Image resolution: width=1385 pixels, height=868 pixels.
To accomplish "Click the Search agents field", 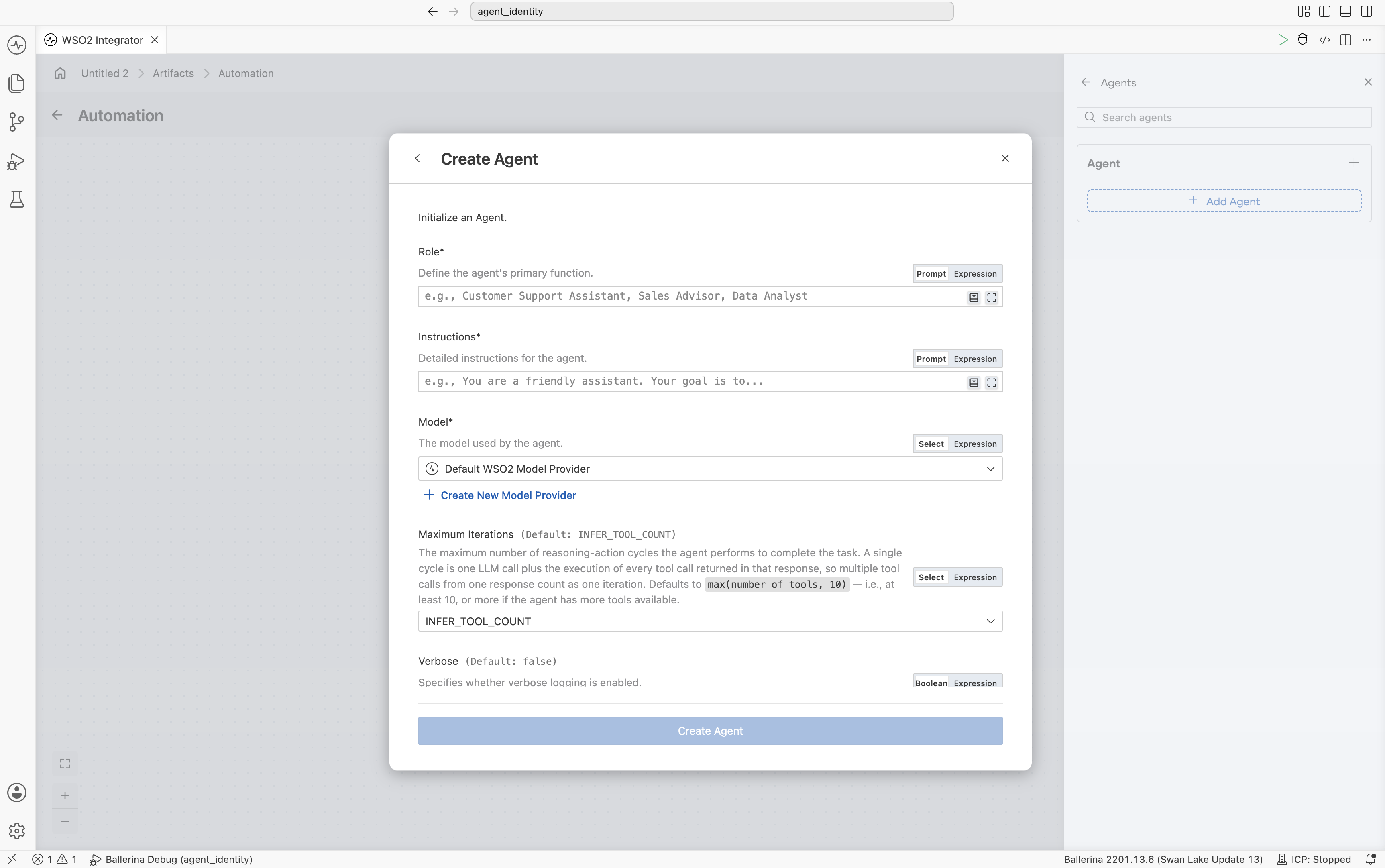I will coord(1224,117).
